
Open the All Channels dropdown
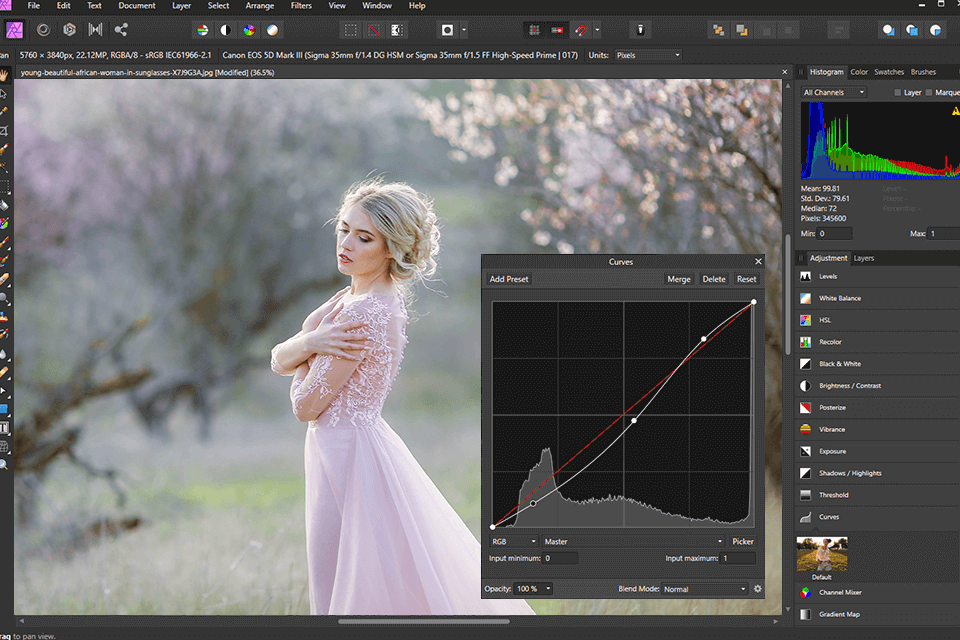[834, 93]
